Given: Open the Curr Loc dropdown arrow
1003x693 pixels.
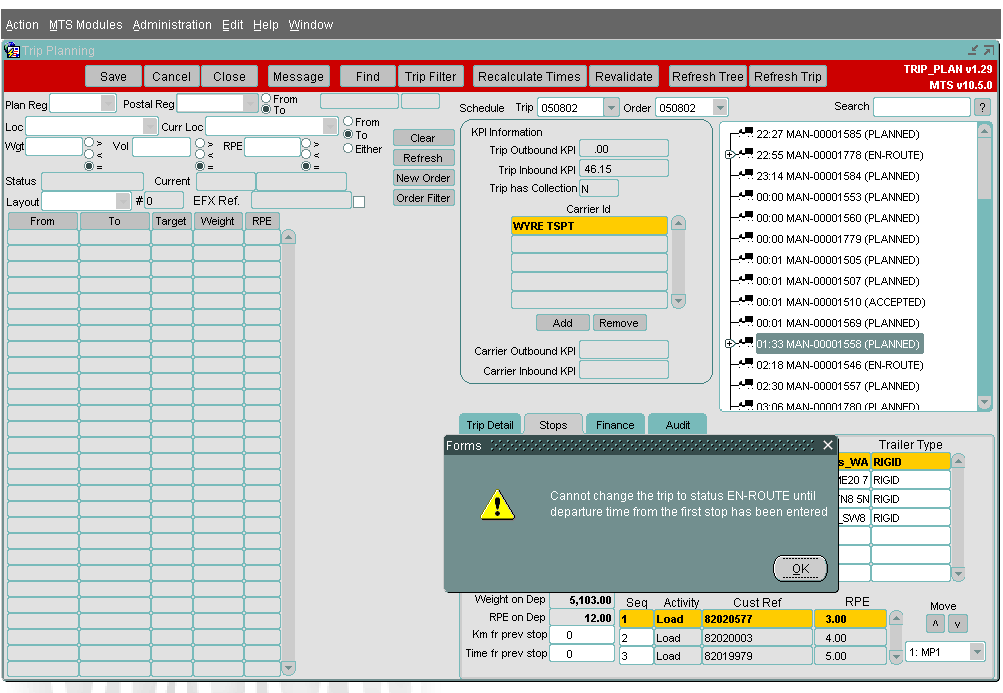Looking at the screenshot, I should tap(330, 126).
